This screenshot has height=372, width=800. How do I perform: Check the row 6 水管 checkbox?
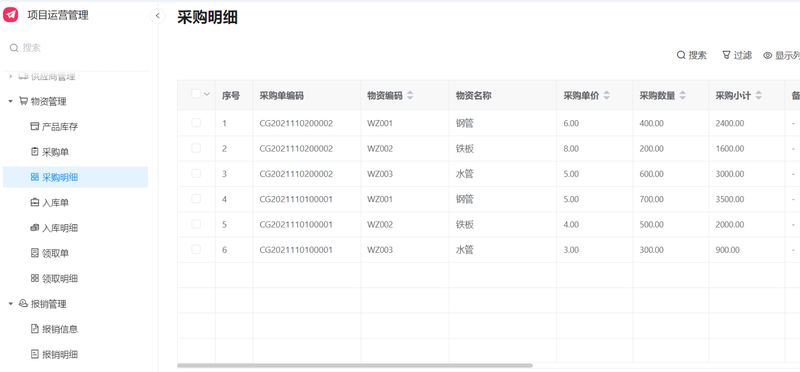coord(196,250)
